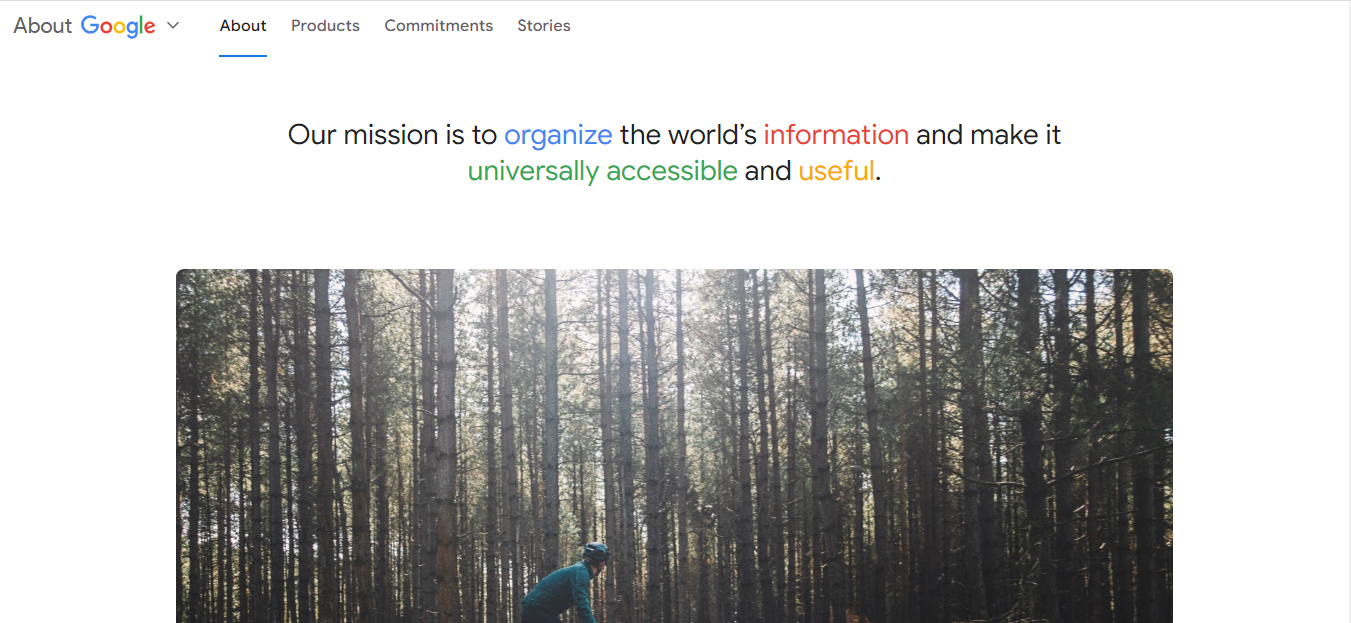The height and width of the screenshot is (623, 1351).
Task: Click the cyclist's teal jacket
Action: [x=560, y=592]
